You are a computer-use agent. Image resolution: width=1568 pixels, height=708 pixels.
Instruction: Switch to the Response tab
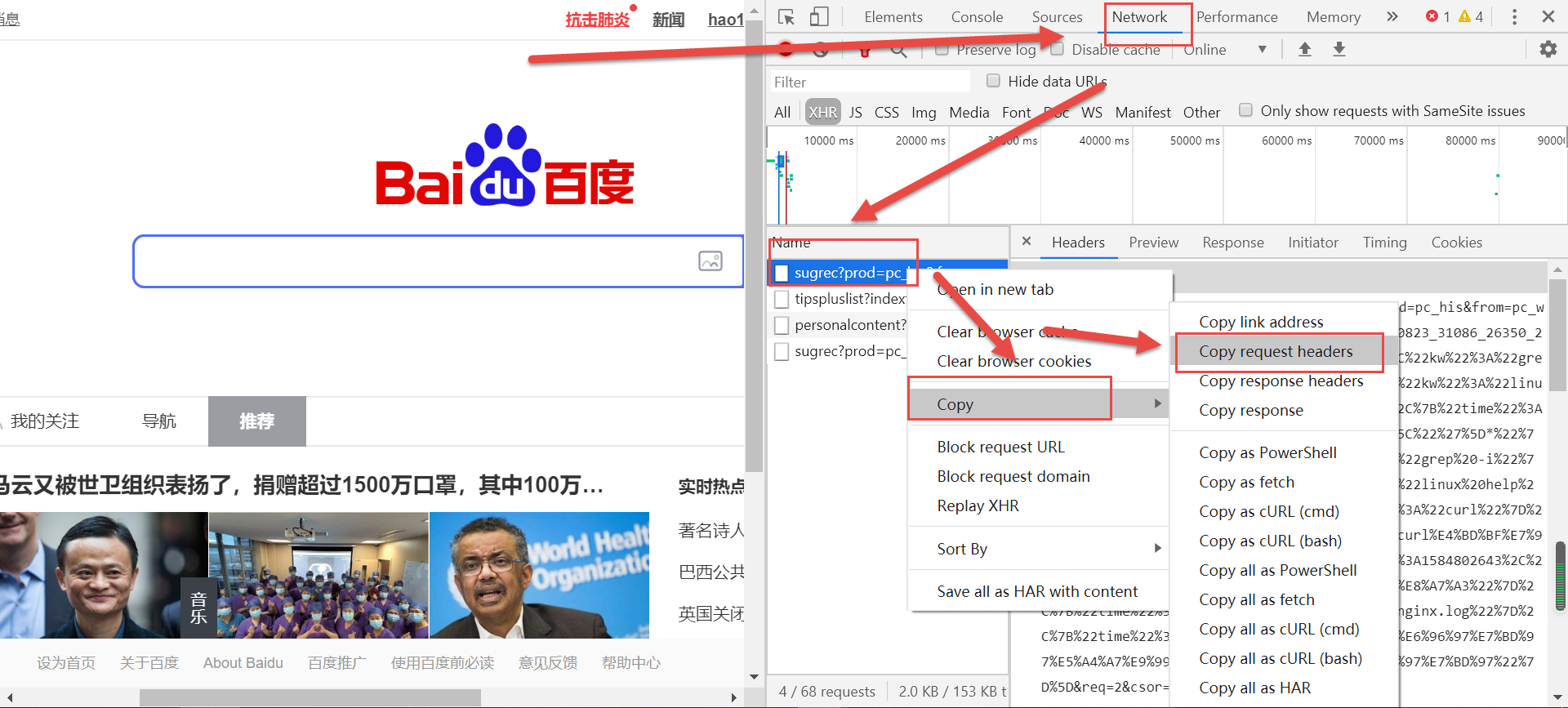[x=1232, y=243]
